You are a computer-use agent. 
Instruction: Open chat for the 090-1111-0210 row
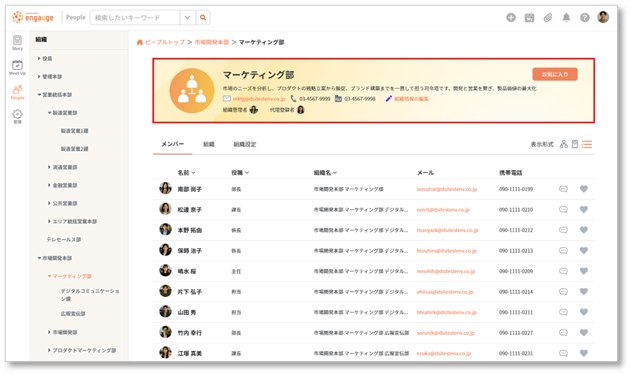[563, 209]
